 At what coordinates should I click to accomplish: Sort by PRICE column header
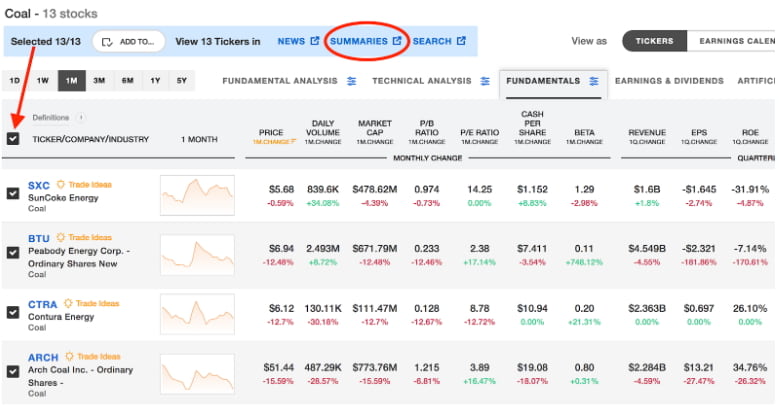(271, 132)
